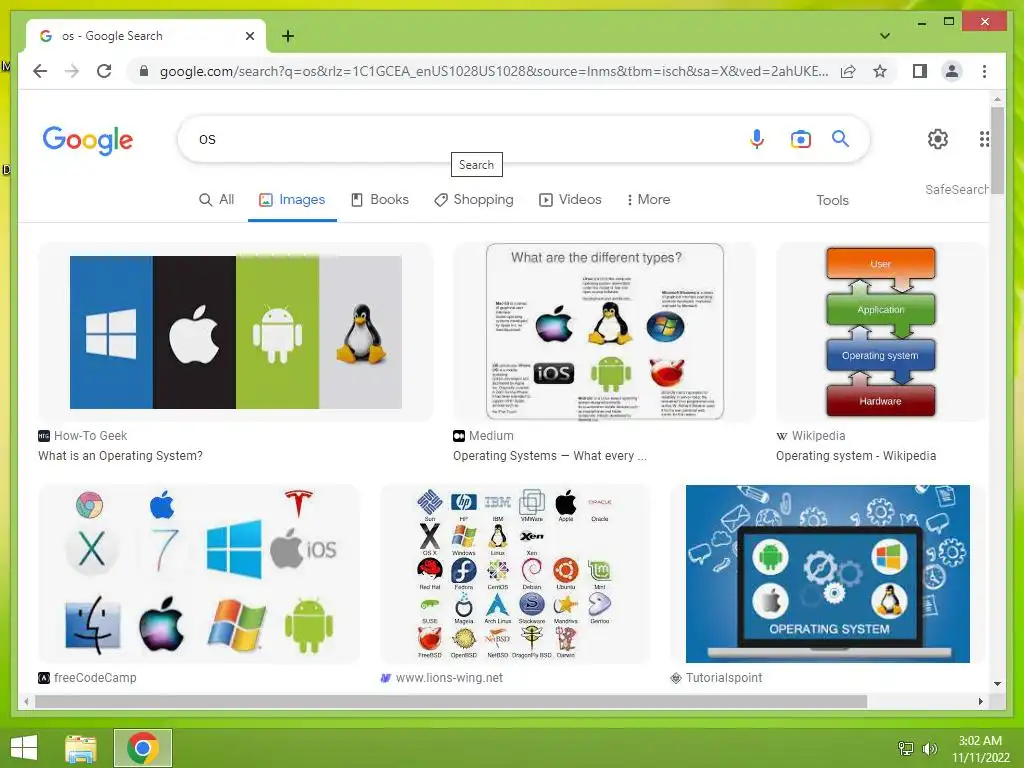Viewport: 1024px width, 768px height.
Task: Switch to the Shopping tab
Action: [474, 200]
